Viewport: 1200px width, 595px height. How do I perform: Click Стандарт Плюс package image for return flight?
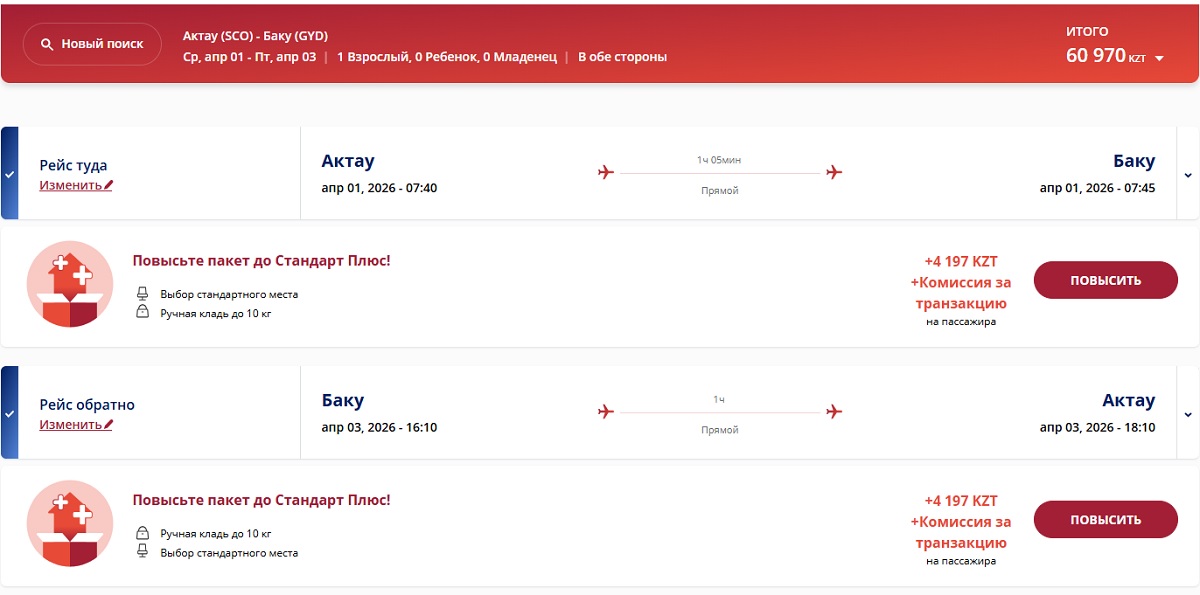[x=70, y=524]
